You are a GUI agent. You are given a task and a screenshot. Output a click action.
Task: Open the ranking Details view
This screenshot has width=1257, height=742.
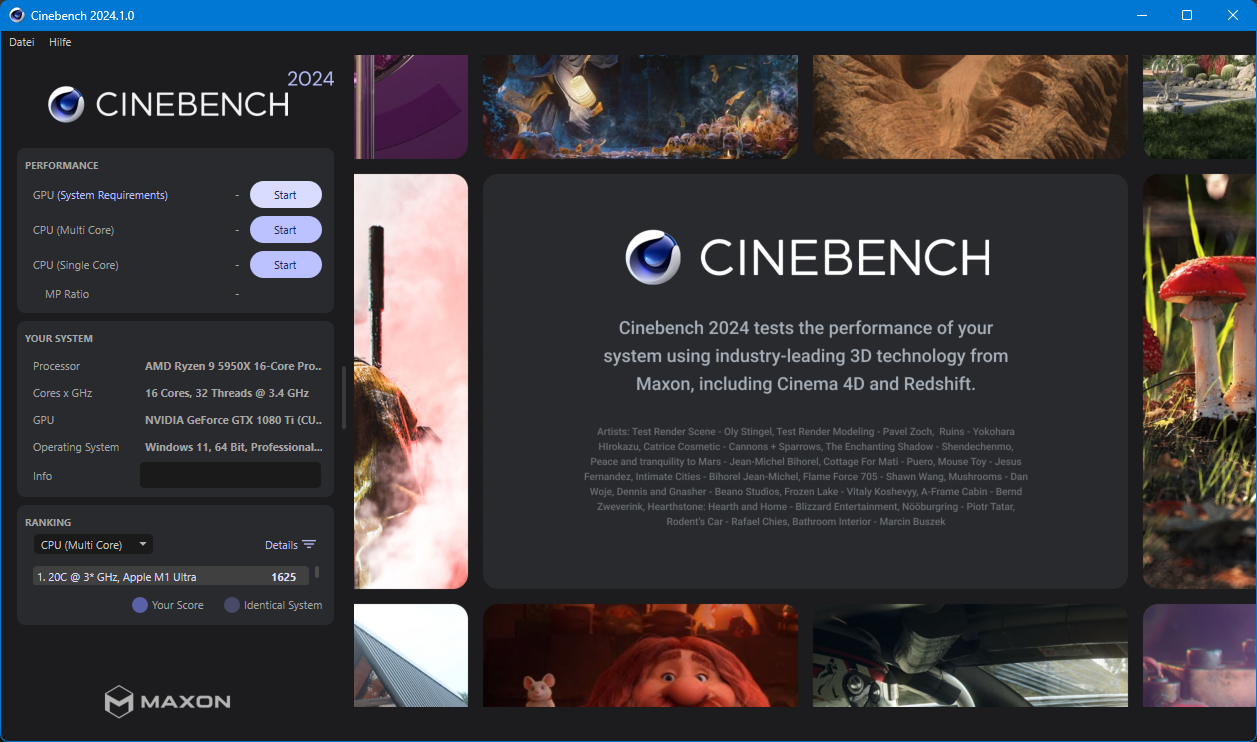coord(281,545)
